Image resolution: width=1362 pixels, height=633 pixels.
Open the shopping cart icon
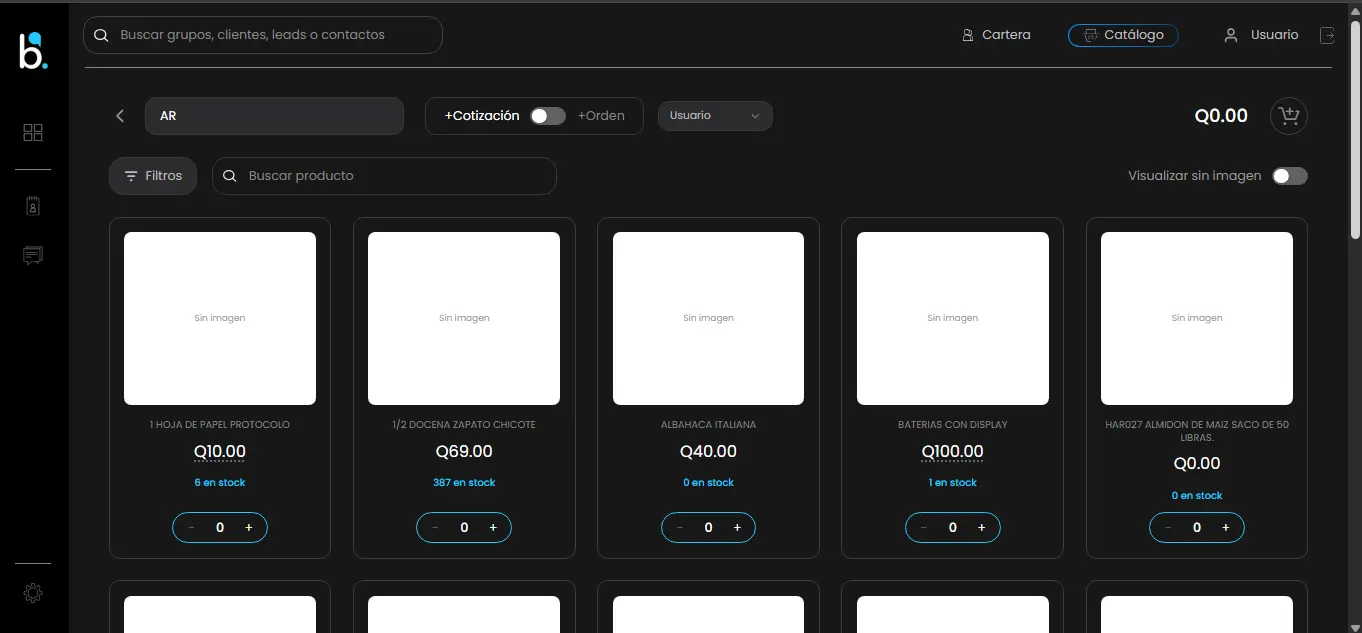1289,116
